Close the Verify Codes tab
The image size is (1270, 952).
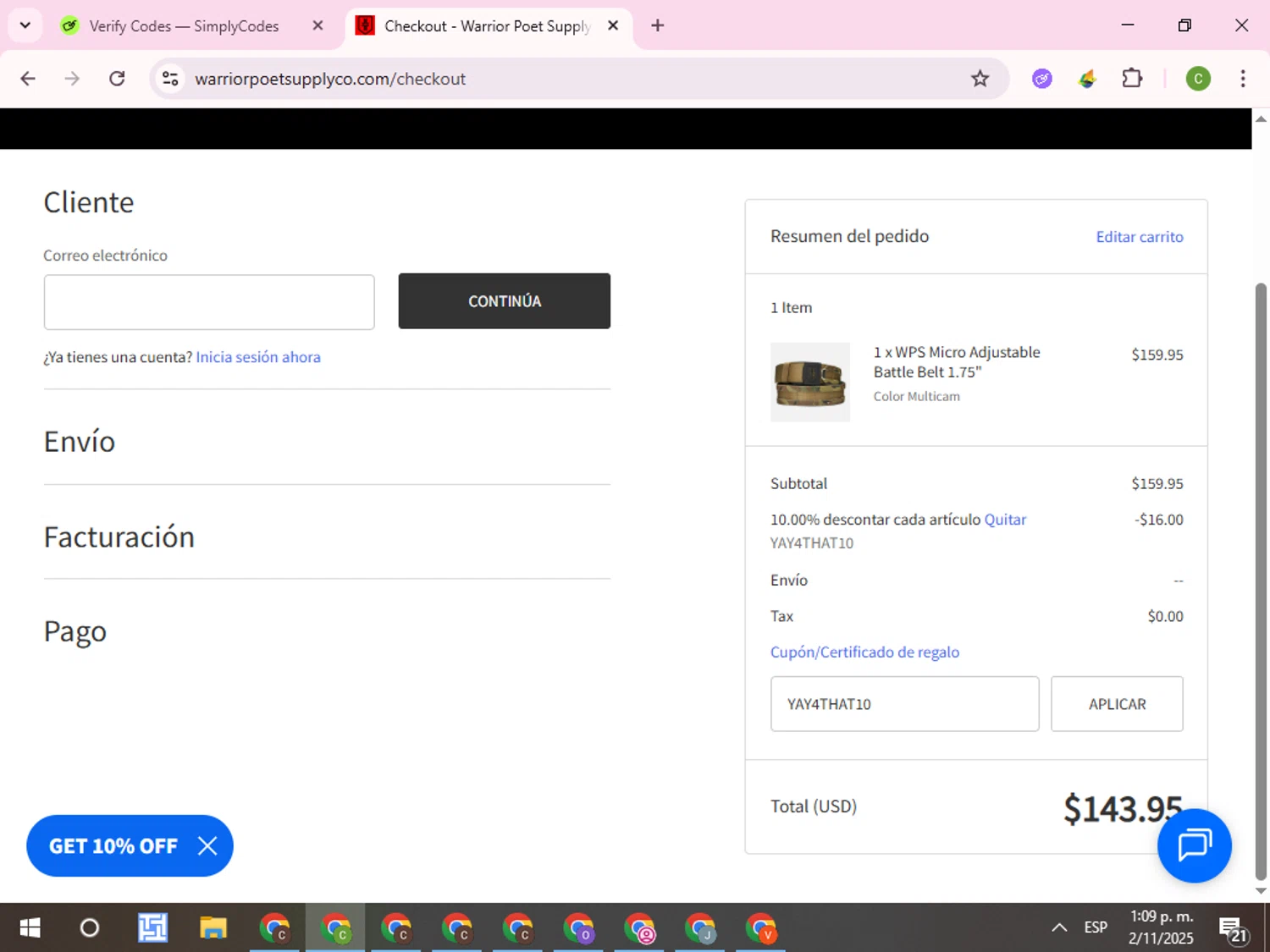(317, 25)
